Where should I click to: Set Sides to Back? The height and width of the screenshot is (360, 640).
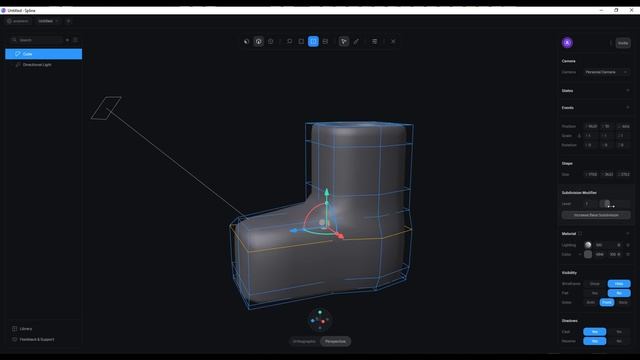(623, 302)
